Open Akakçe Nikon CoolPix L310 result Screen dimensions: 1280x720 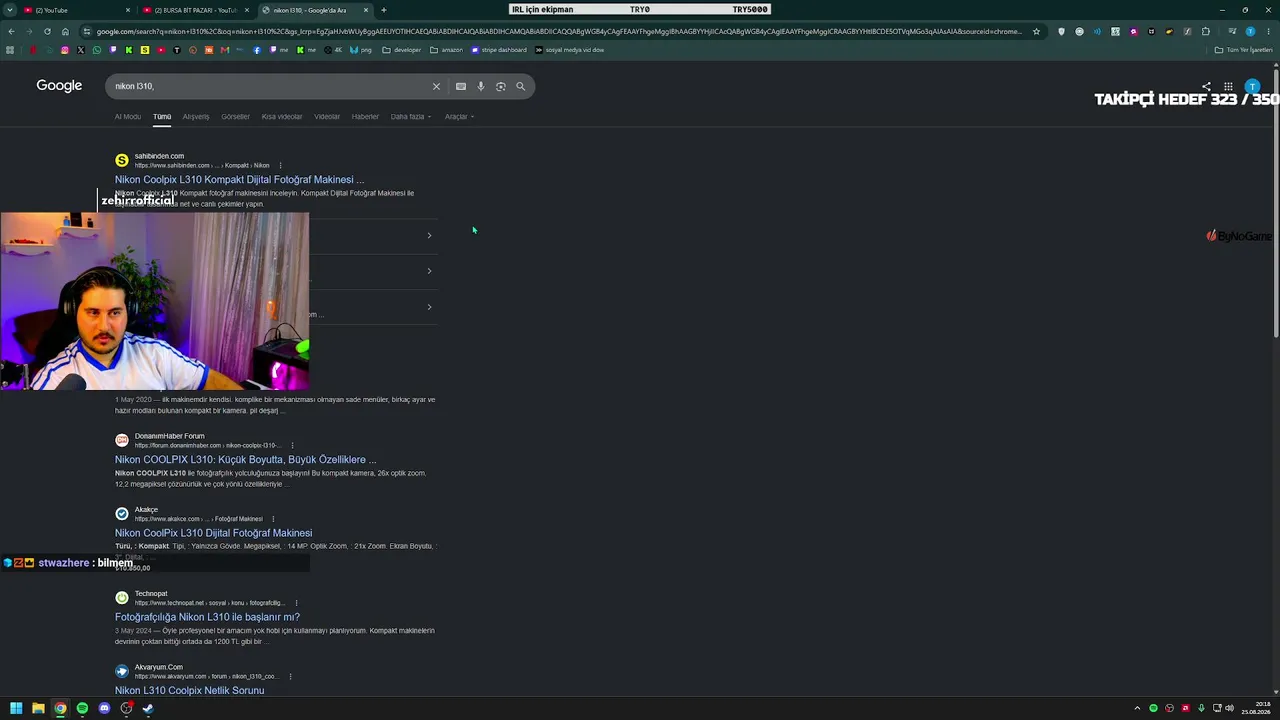click(213, 533)
